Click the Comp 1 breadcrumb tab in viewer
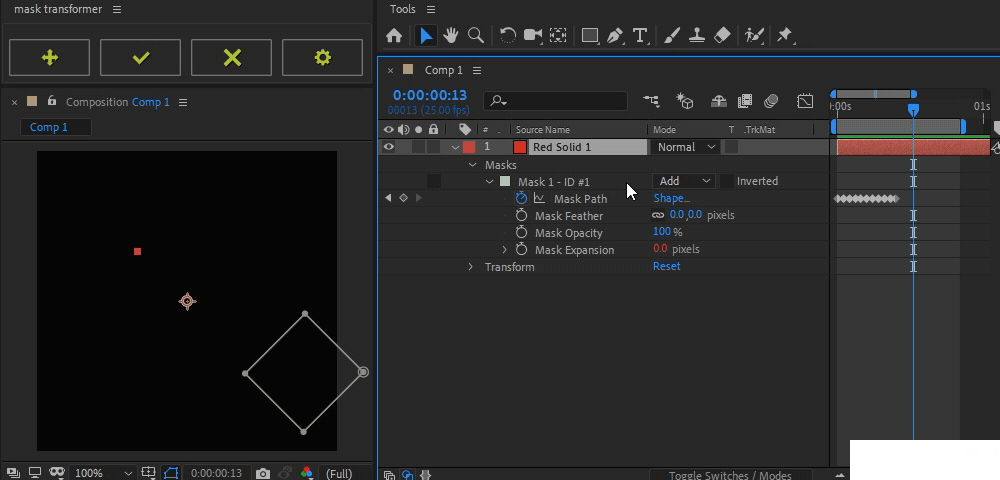1000x480 pixels. click(48, 127)
